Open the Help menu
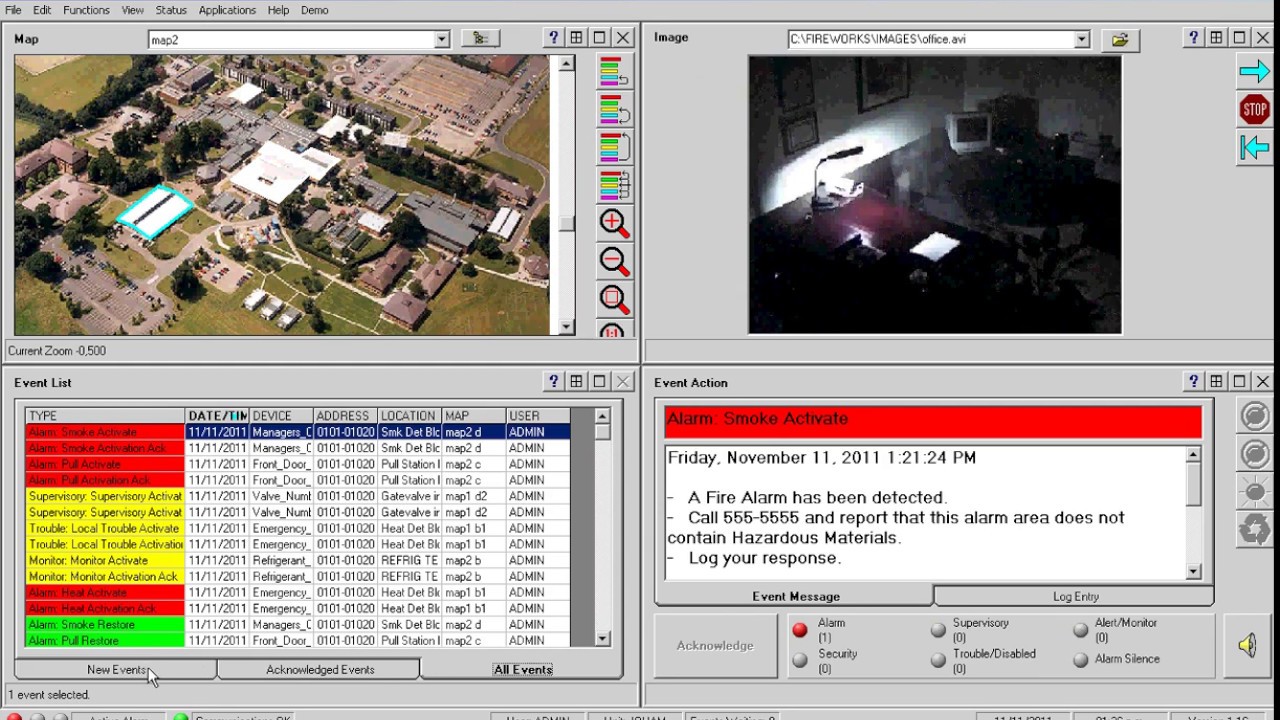 (x=279, y=10)
